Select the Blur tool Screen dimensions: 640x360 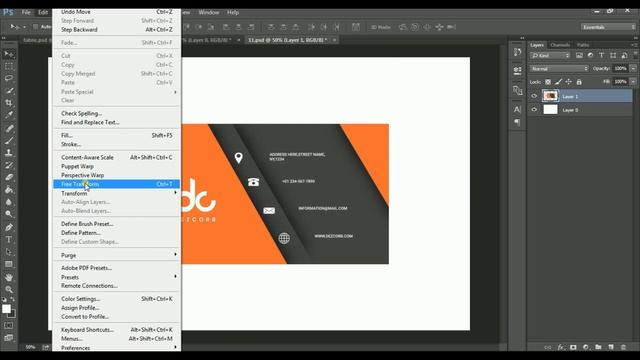coord(9,202)
